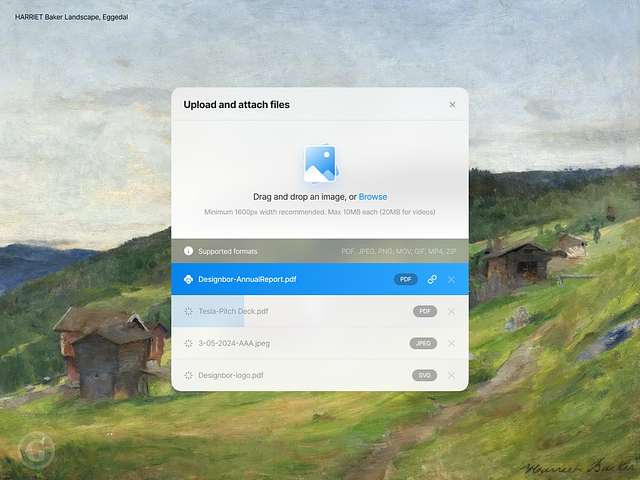Click the Supported formats info icon
Image resolution: width=640 pixels, height=480 pixels.
click(x=188, y=251)
